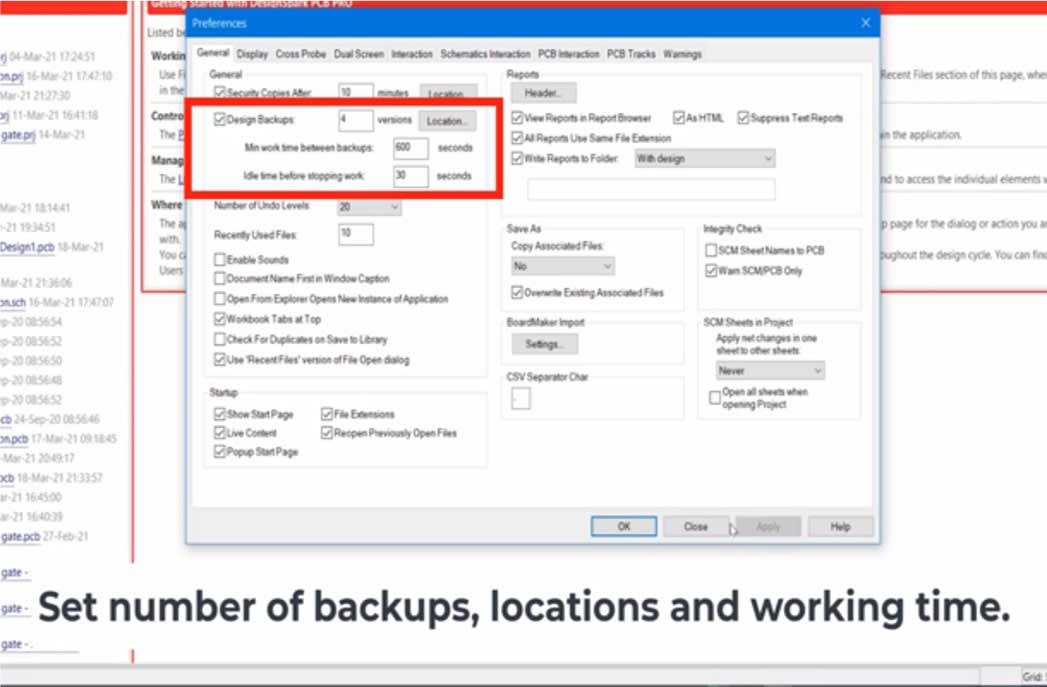Image resolution: width=1047 pixels, height=687 pixels.
Task: Open the Schematics Interaction tab
Action: 485,54
